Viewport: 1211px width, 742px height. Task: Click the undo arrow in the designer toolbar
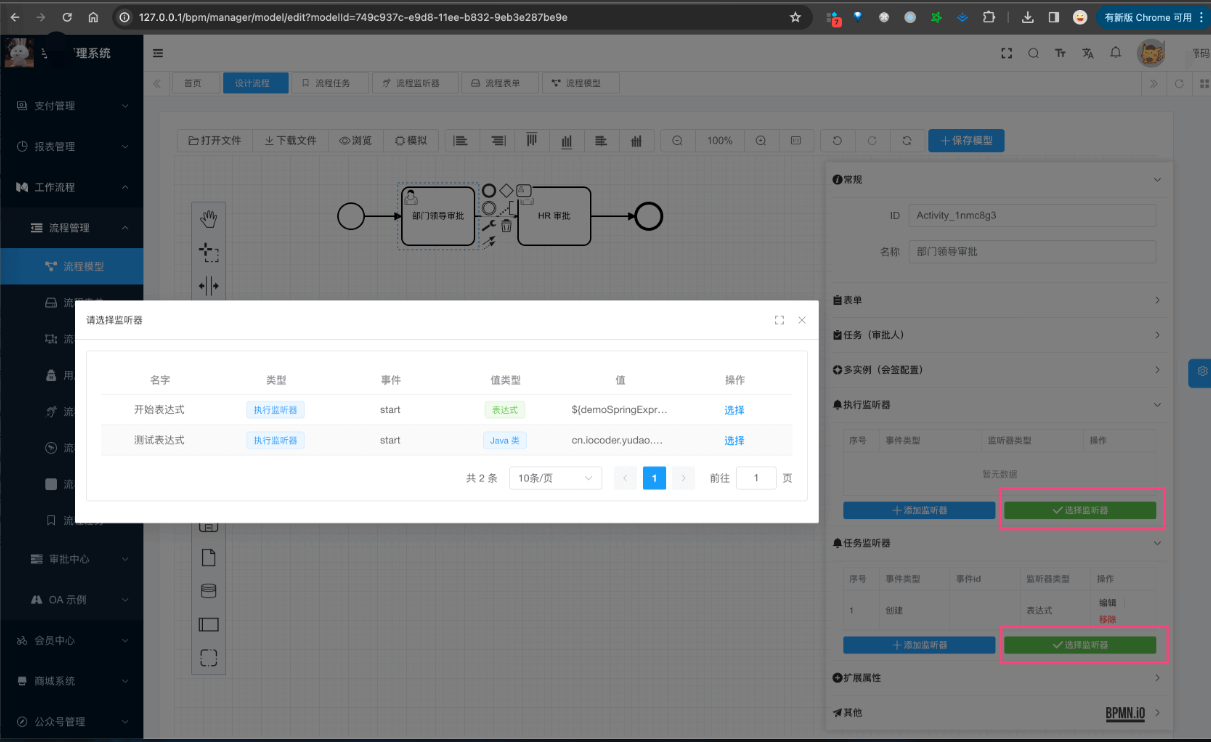837,141
